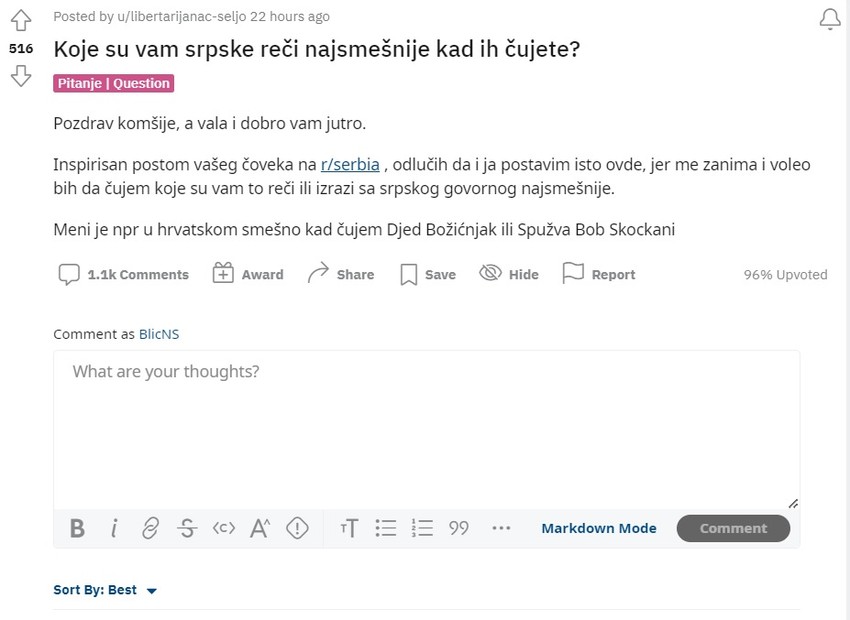Insert a numbered list
The width and height of the screenshot is (850, 620).
tap(422, 528)
